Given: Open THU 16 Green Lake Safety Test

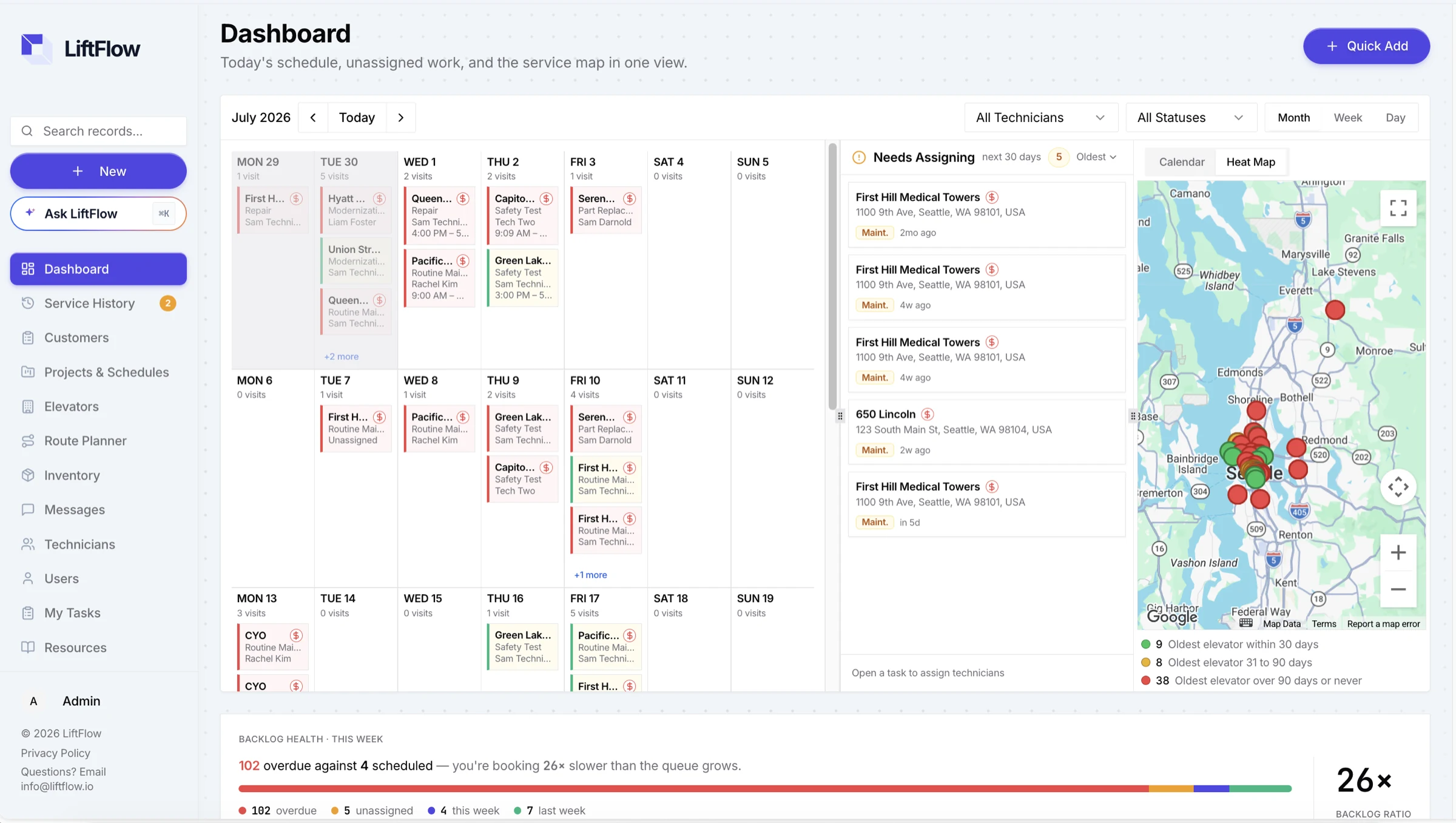Looking at the screenshot, I should click(523, 647).
